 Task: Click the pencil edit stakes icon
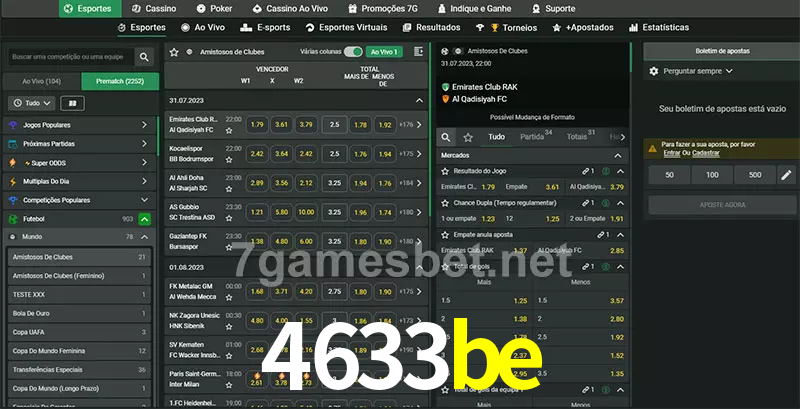786,175
